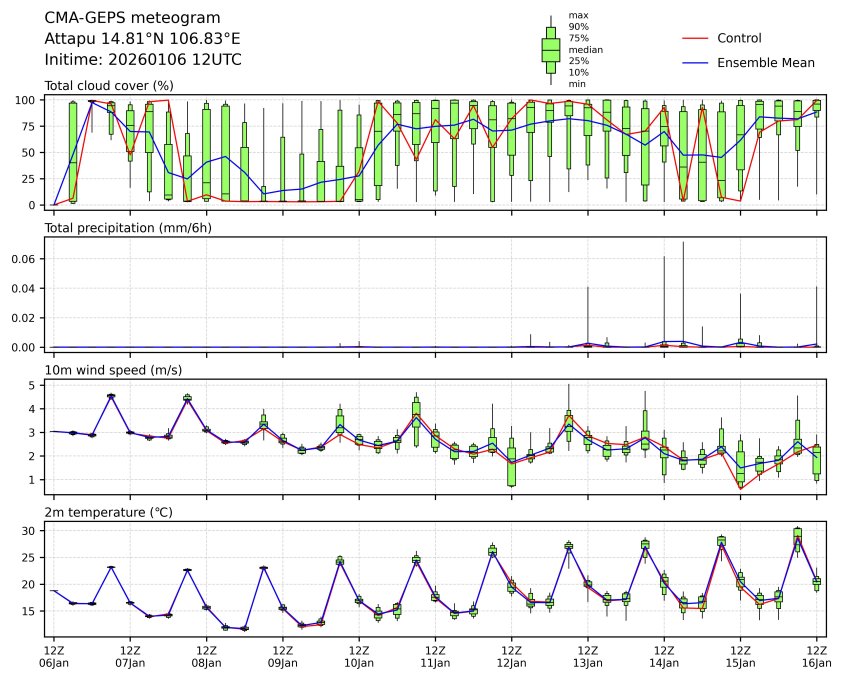Click the green boxplot legend symbol
The image size is (843, 680).
coord(550,48)
